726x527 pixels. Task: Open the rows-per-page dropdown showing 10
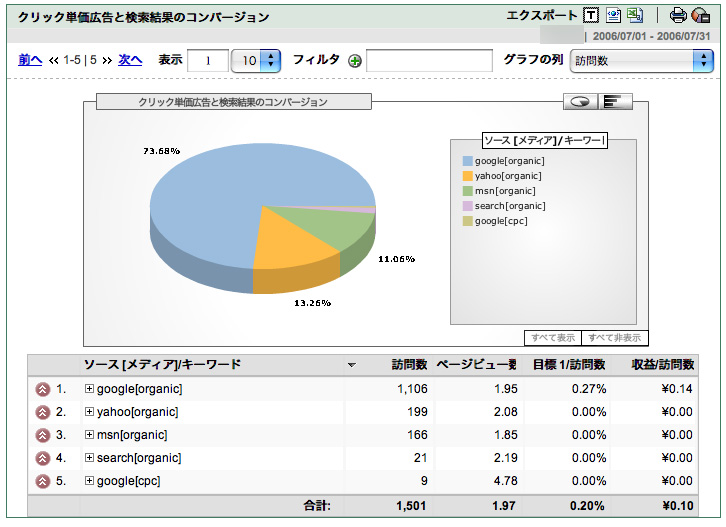[257, 60]
